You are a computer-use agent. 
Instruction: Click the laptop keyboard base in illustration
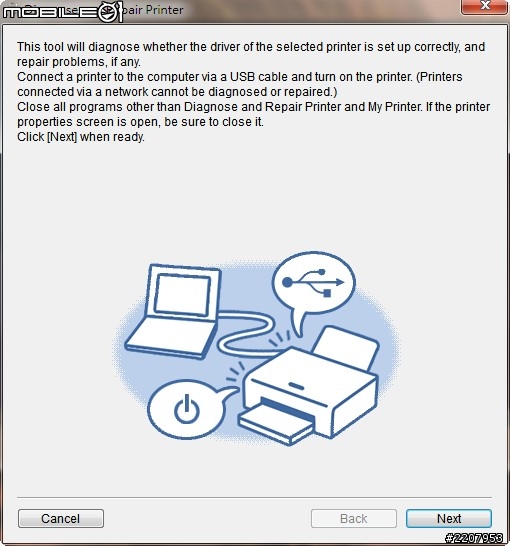(171, 337)
